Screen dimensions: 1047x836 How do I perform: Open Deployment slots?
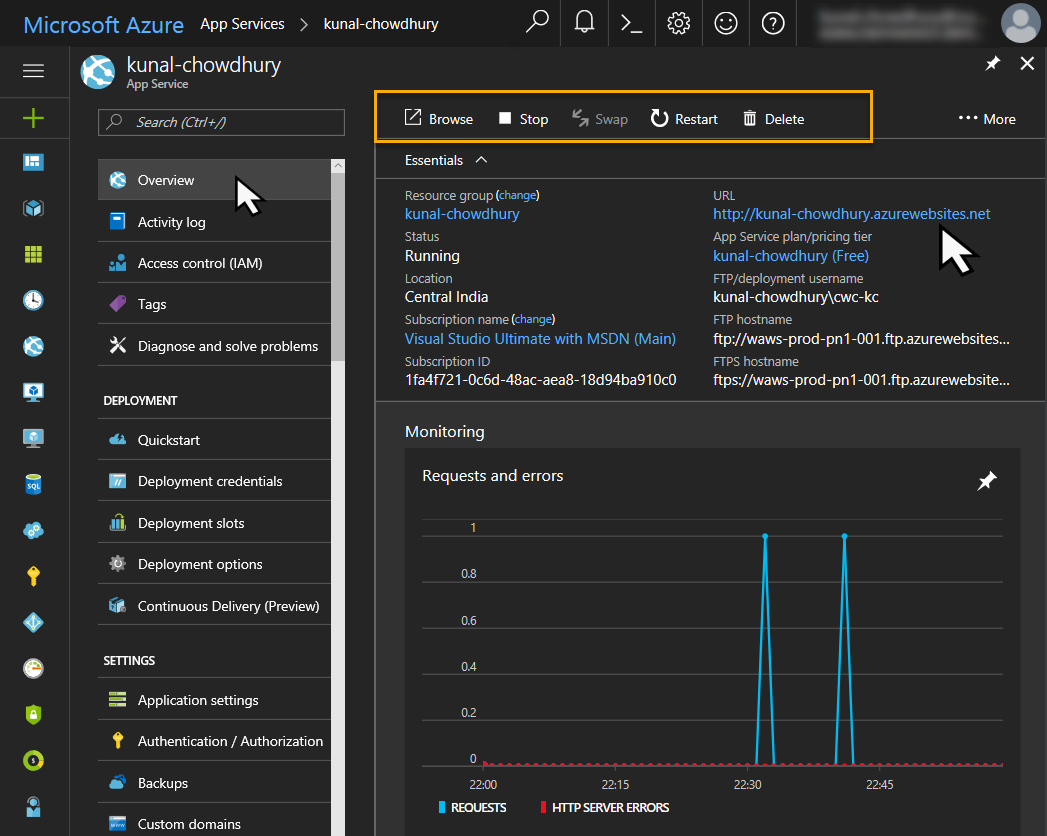click(214, 523)
